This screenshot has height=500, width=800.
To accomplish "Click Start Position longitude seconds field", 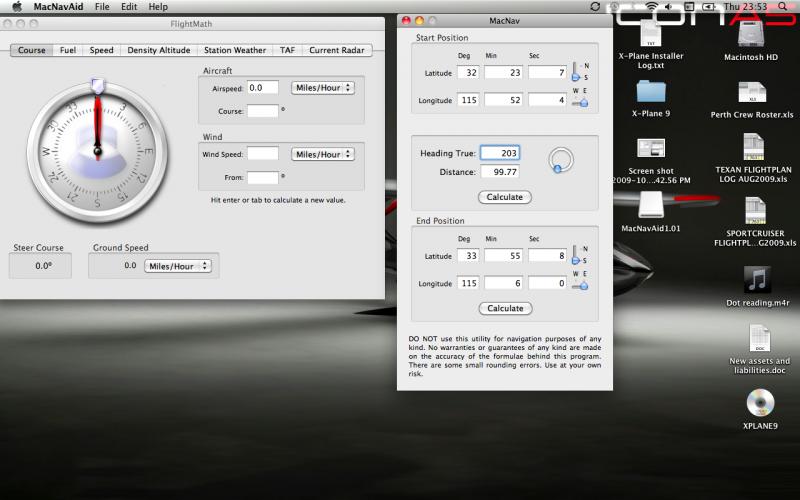I will 547,100.
